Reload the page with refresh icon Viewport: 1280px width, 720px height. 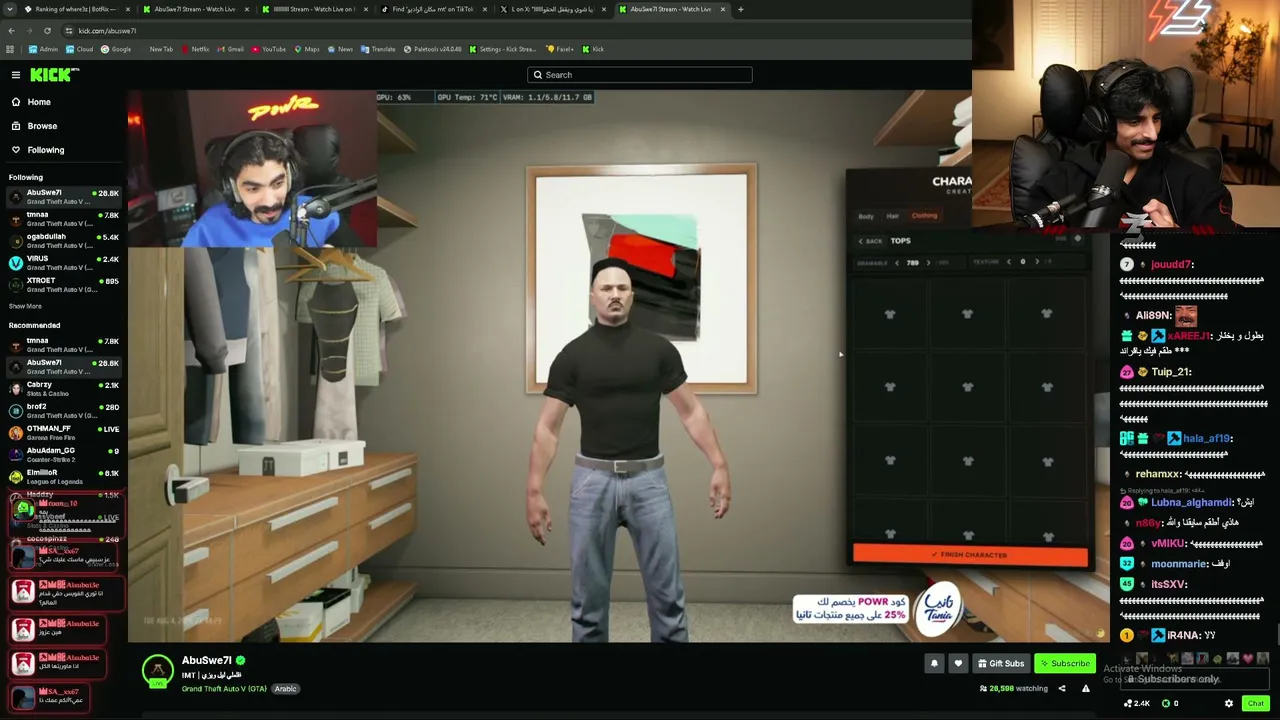point(47,31)
